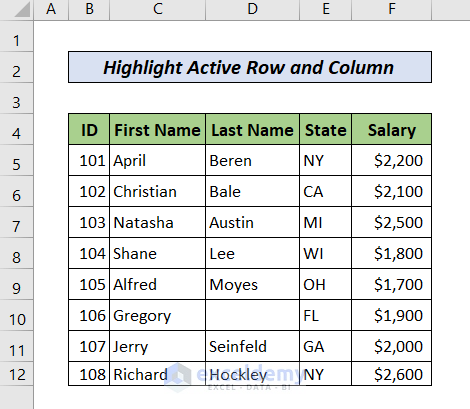The width and height of the screenshot is (470, 409).
Task: Select the salary cell '$2,100'
Action: tap(392, 191)
